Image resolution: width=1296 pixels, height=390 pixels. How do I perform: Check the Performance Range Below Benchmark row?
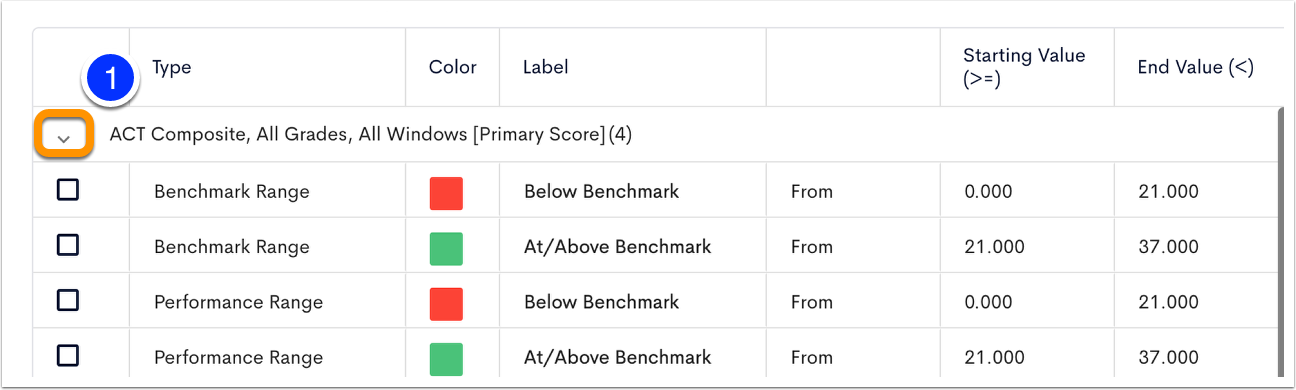tap(68, 300)
